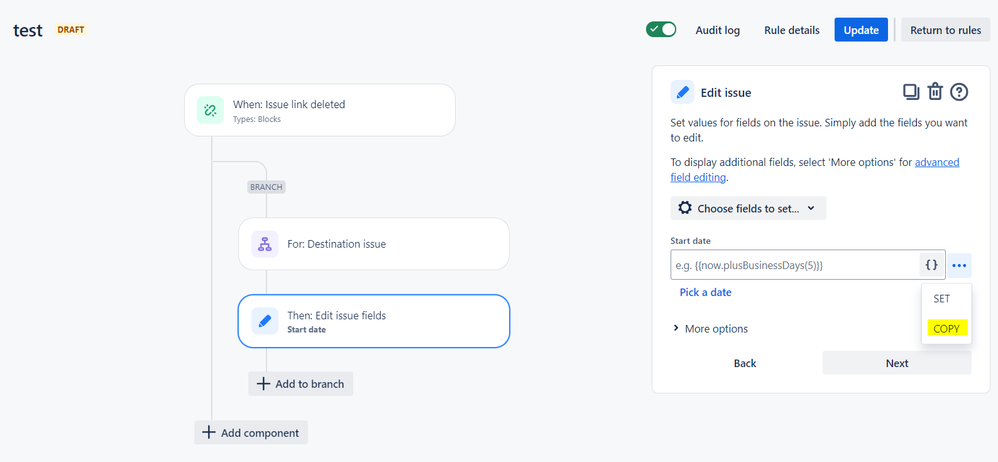Click the branch hierarchy icon
The width and height of the screenshot is (998, 462).
pyautogui.click(x=265, y=243)
